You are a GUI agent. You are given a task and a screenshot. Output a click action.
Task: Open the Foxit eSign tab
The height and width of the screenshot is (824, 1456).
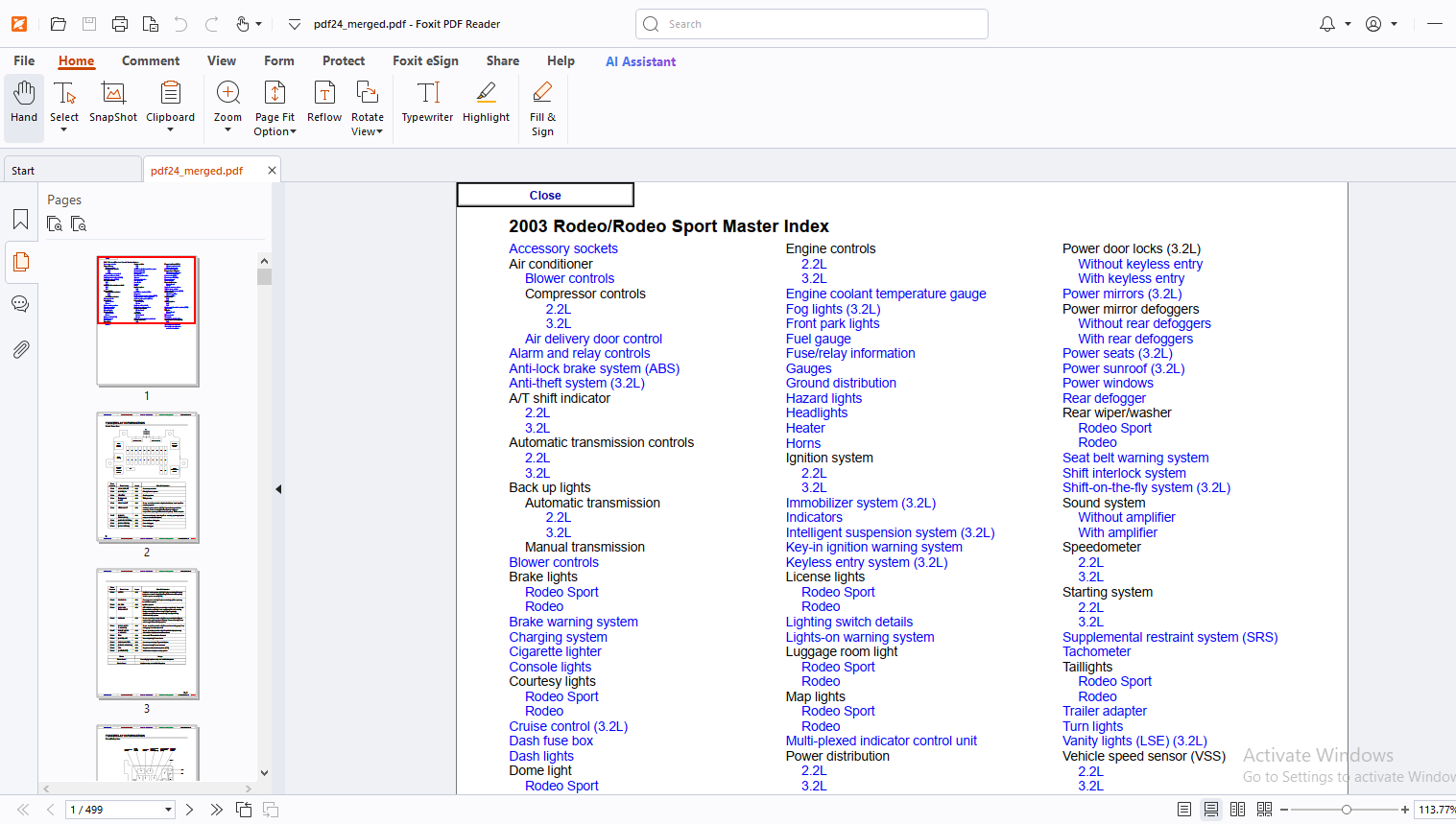[x=425, y=60]
